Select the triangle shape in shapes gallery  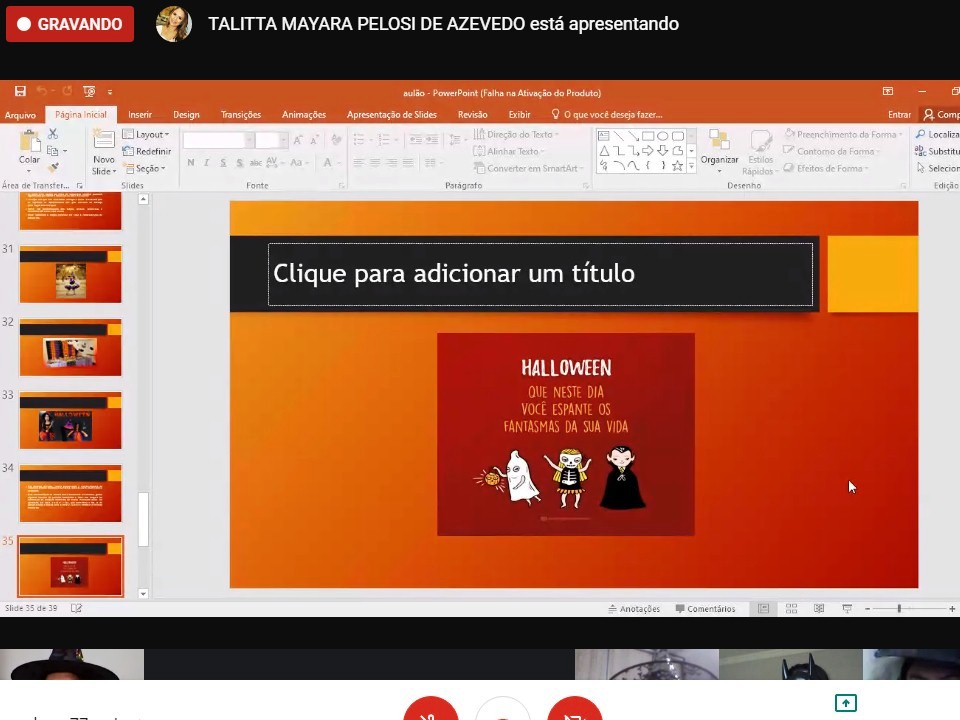click(604, 151)
